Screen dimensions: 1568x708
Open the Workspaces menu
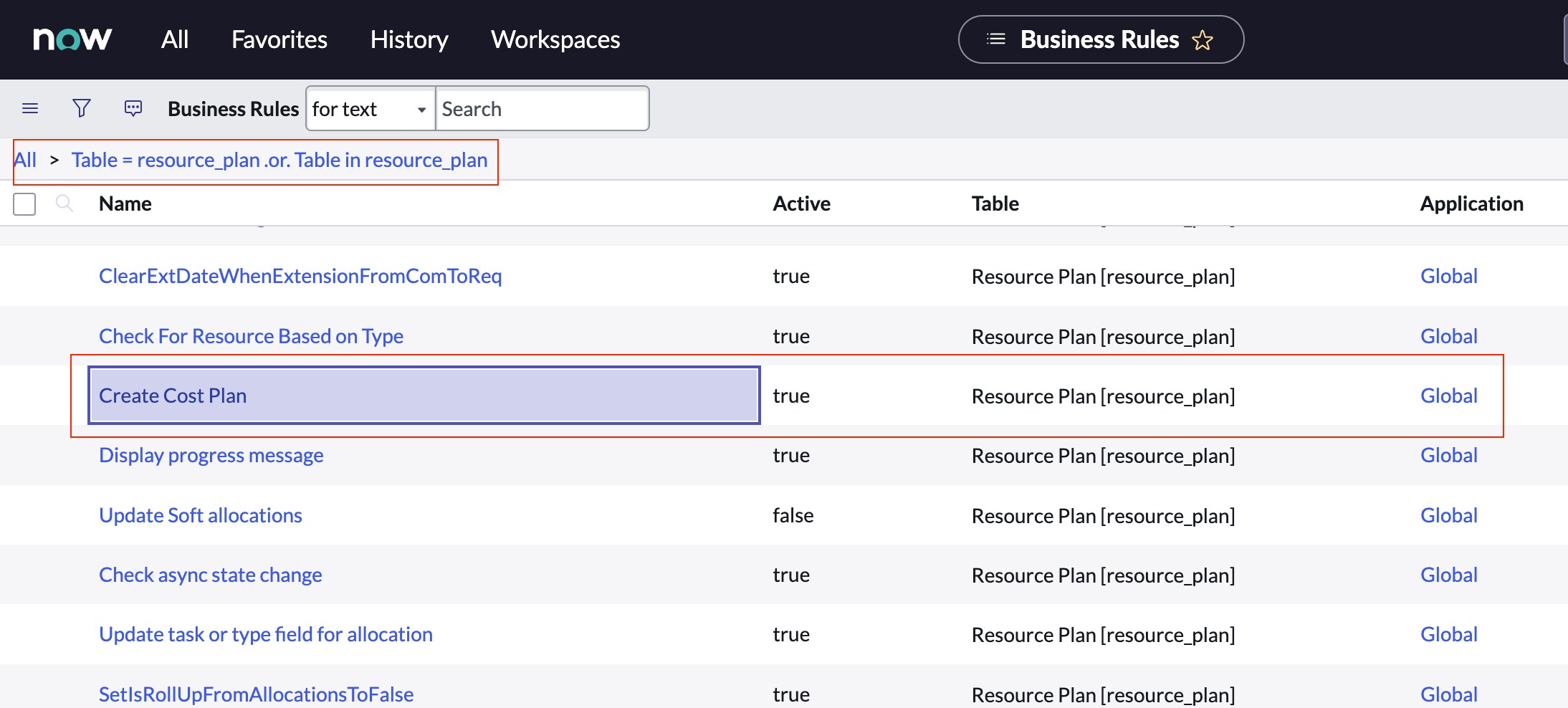click(x=555, y=39)
